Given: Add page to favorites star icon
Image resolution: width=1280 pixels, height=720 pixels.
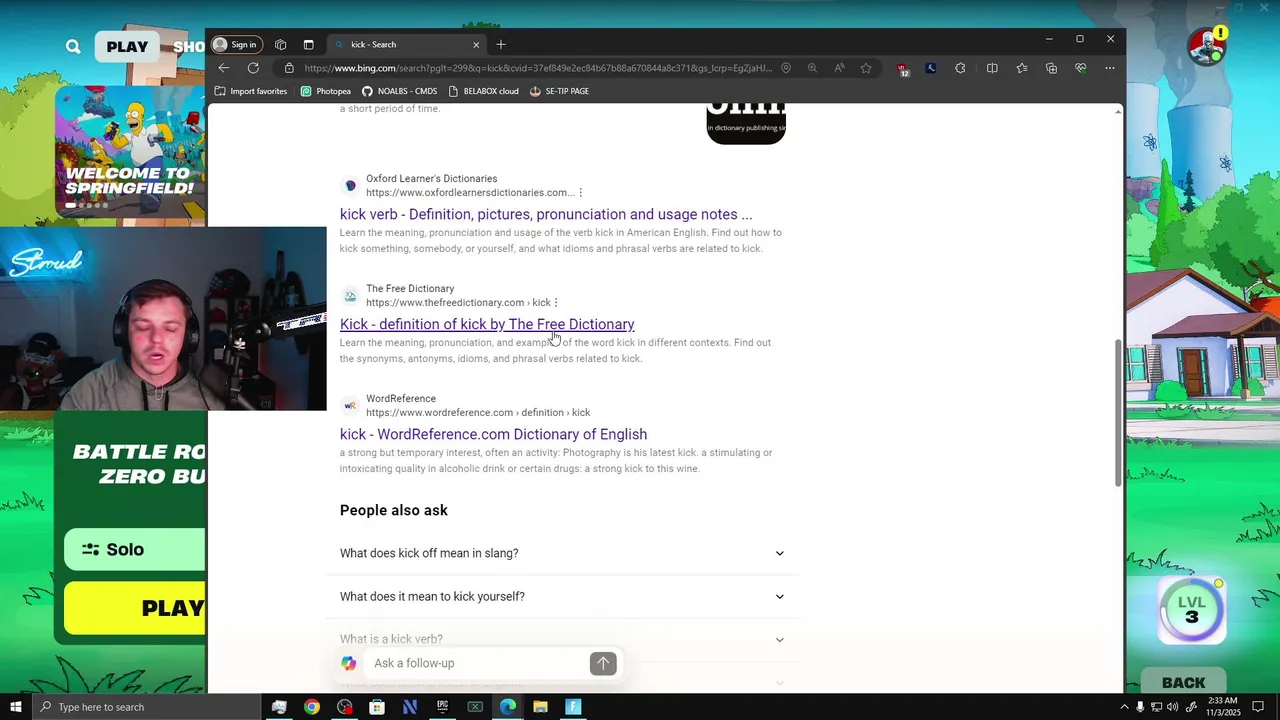Looking at the screenshot, I should point(866,68).
